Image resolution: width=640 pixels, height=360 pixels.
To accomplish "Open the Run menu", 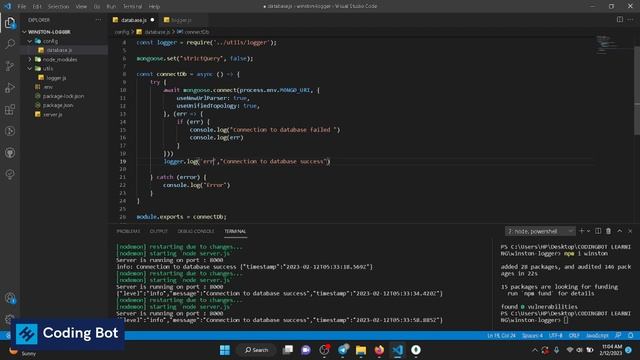I will click(x=111, y=7).
